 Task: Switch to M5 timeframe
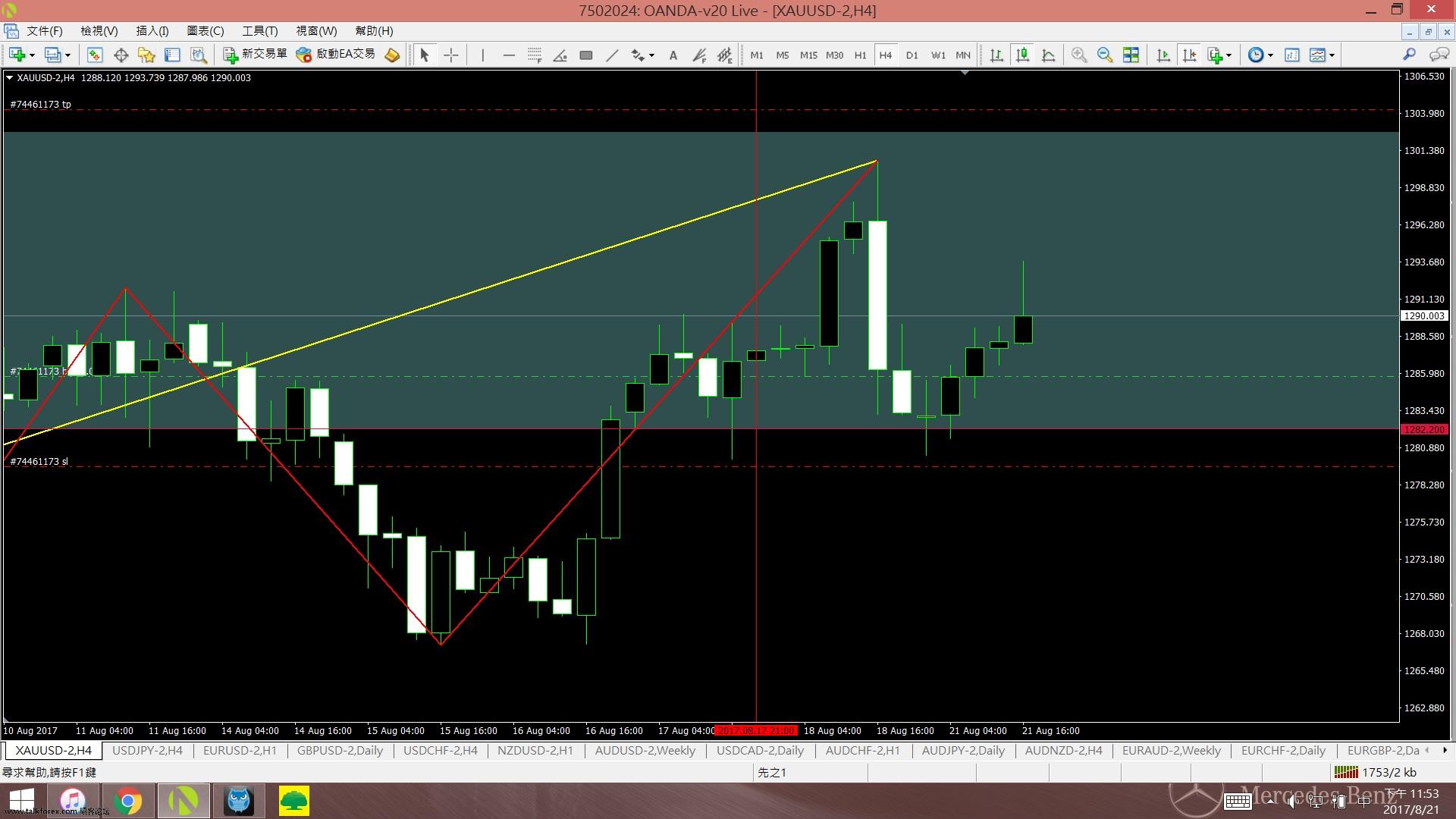click(x=783, y=55)
